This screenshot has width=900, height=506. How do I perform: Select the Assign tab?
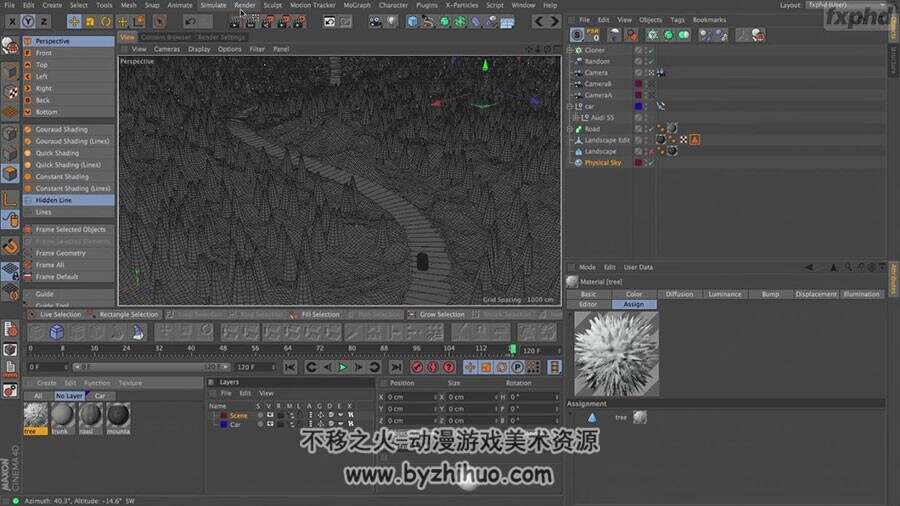click(x=634, y=305)
